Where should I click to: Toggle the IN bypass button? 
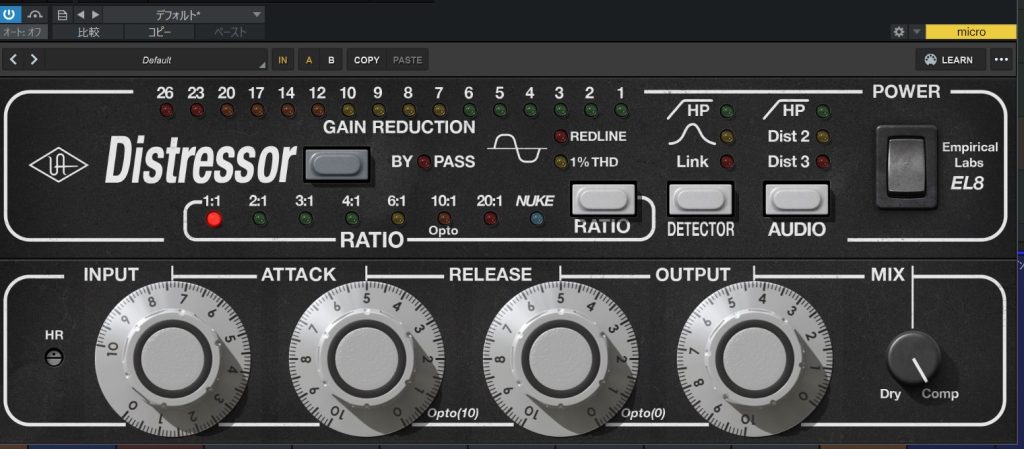click(x=283, y=60)
